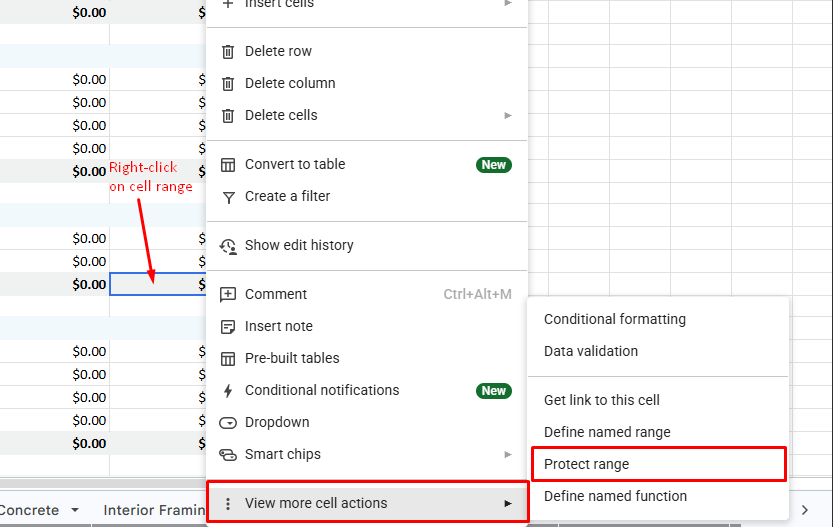Click the Delete row trash icon

(x=228, y=52)
